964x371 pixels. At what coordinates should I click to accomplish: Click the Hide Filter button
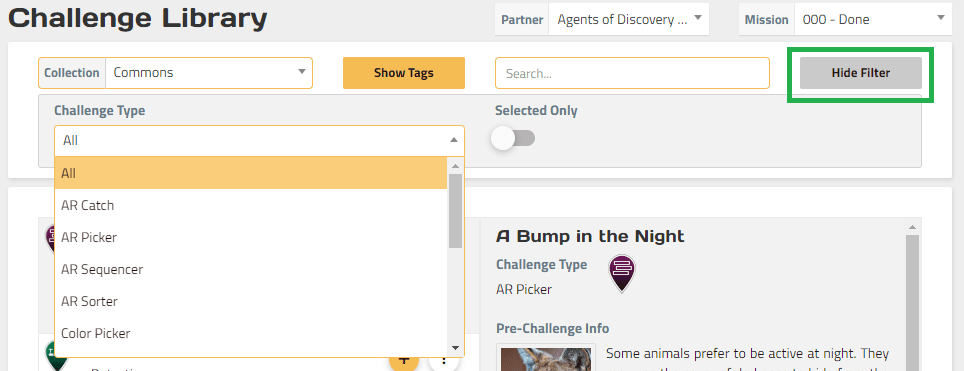click(x=860, y=73)
